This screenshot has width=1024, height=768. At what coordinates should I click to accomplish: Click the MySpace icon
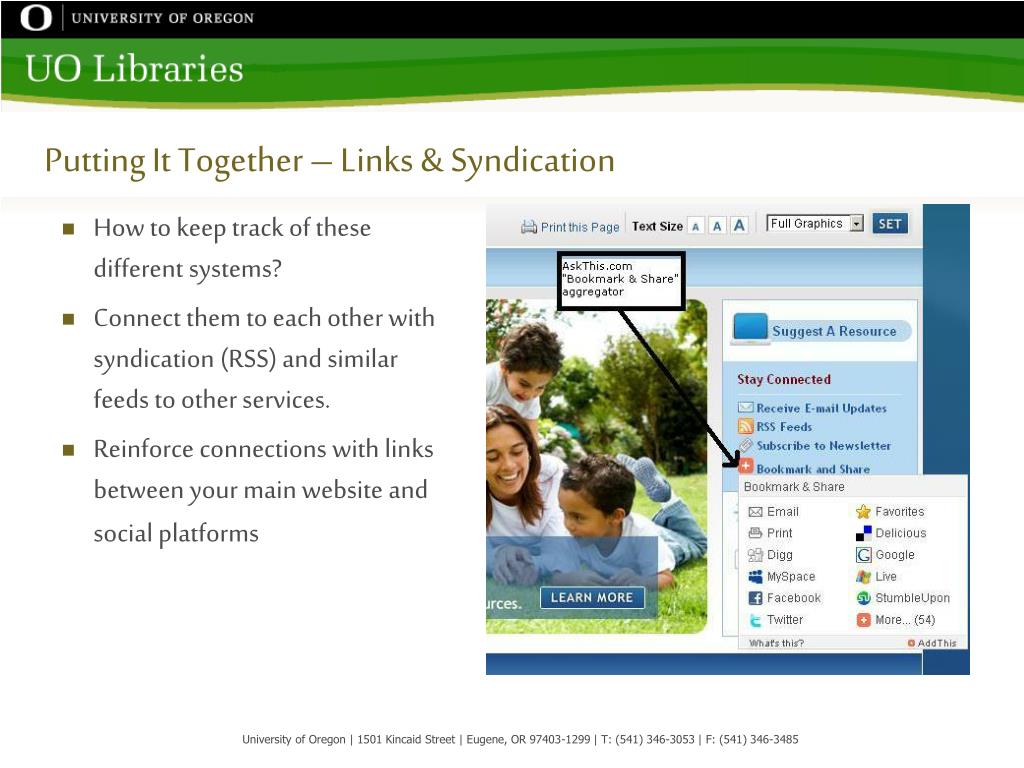pyautogui.click(x=755, y=577)
